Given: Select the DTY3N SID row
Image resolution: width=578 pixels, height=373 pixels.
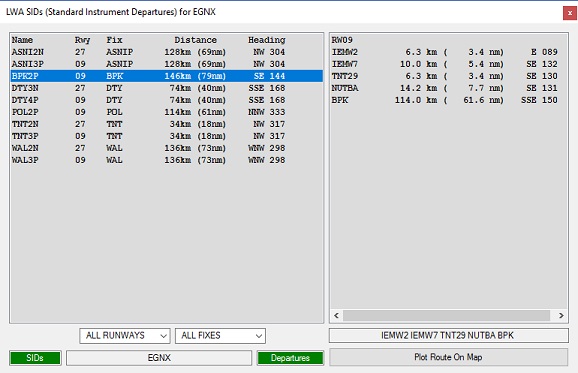Looking at the screenshot, I should coord(167,88).
